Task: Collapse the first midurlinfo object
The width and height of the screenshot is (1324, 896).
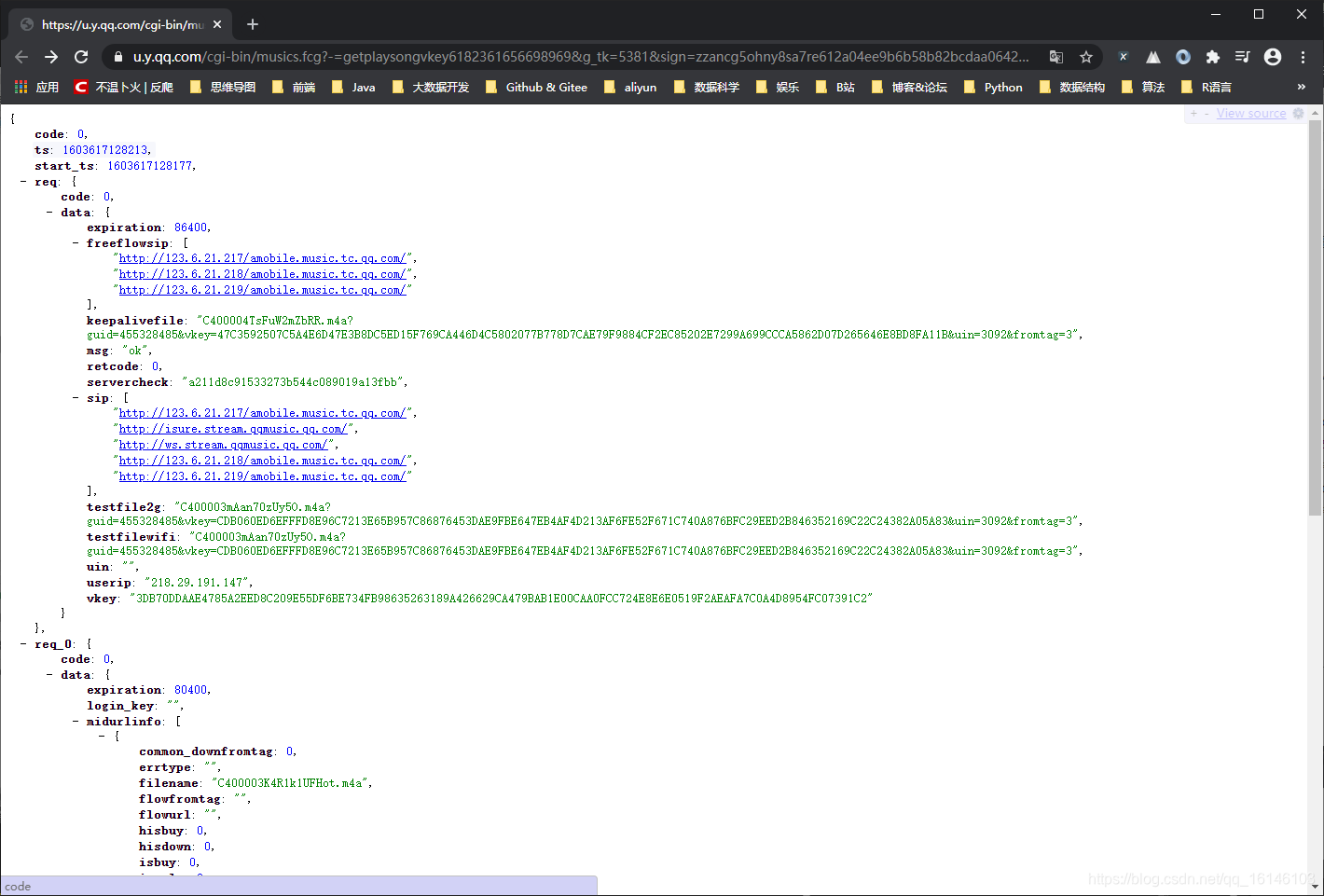Action: [102, 737]
